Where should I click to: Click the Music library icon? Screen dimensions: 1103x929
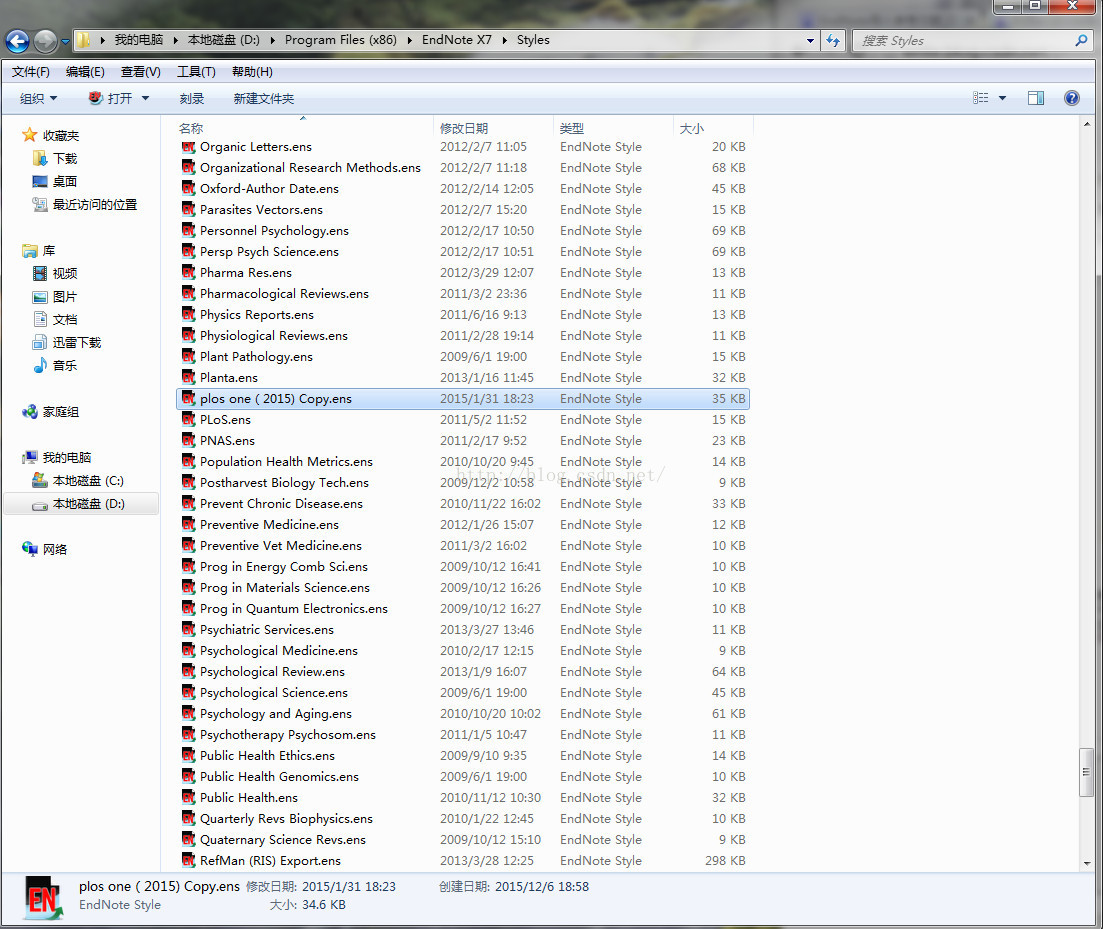[x=40, y=365]
